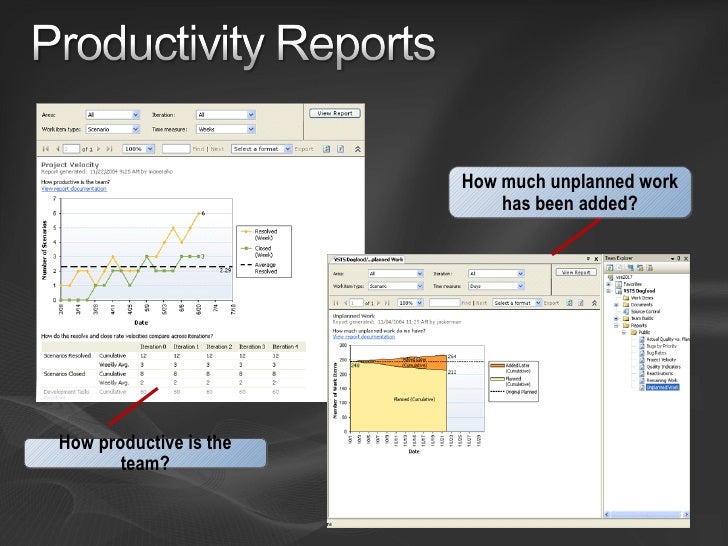Select Unplanned Work report in tree
Screen dimensions: 728x546
click(x=662, y=387)
